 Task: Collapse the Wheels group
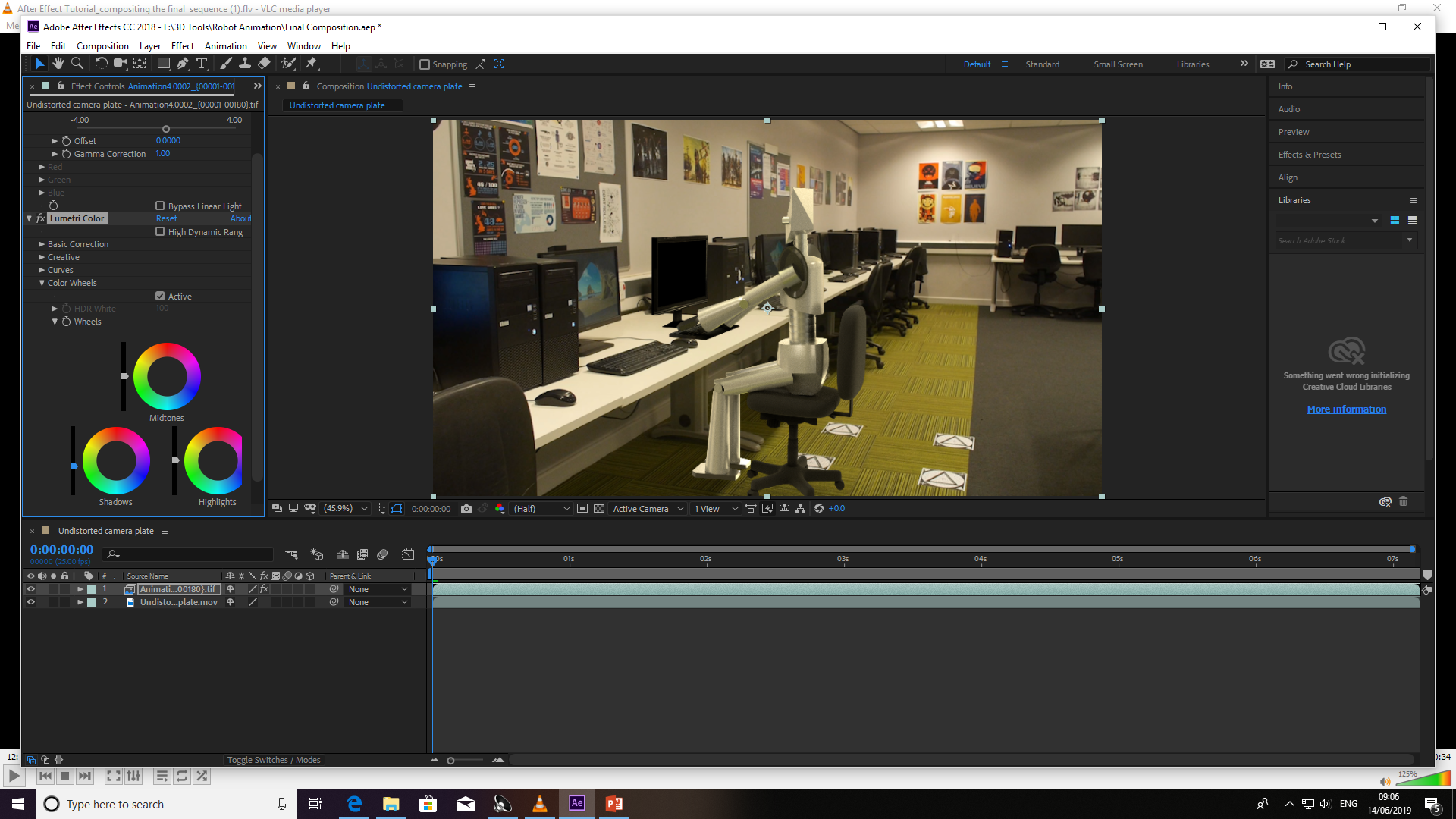click(x=55, y=322)
